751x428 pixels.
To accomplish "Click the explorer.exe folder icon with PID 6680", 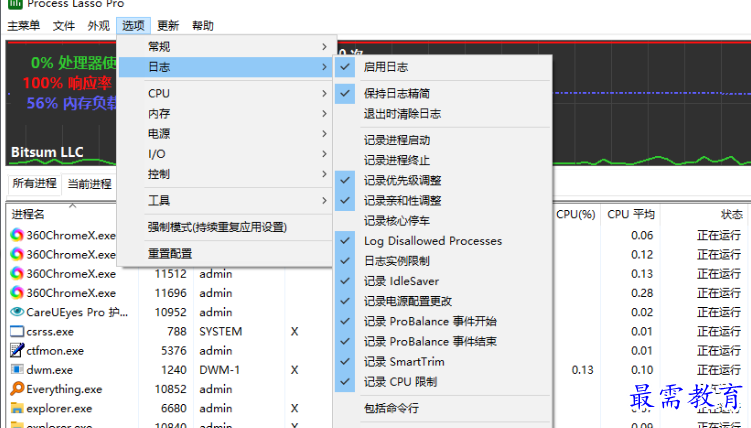I will (17, 408).
